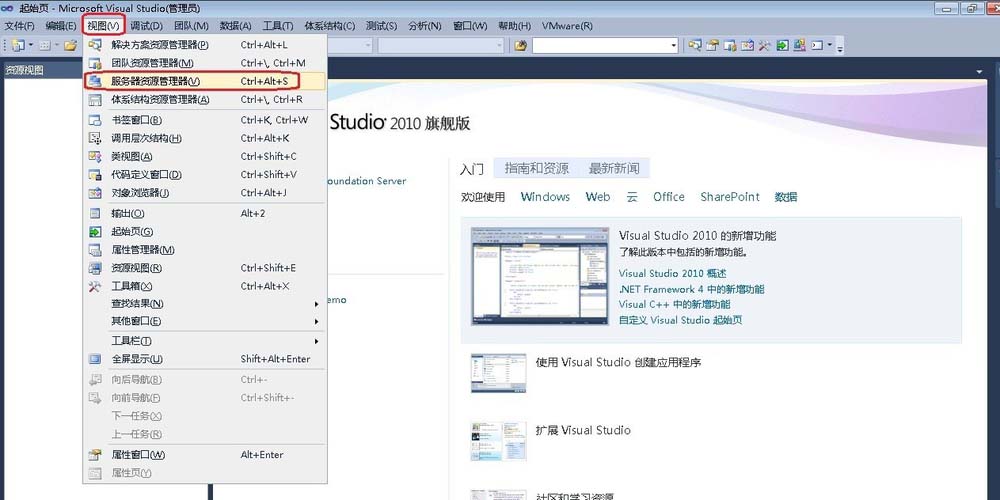Click the 工具箱 icon in menu

[x=94, y=286]
